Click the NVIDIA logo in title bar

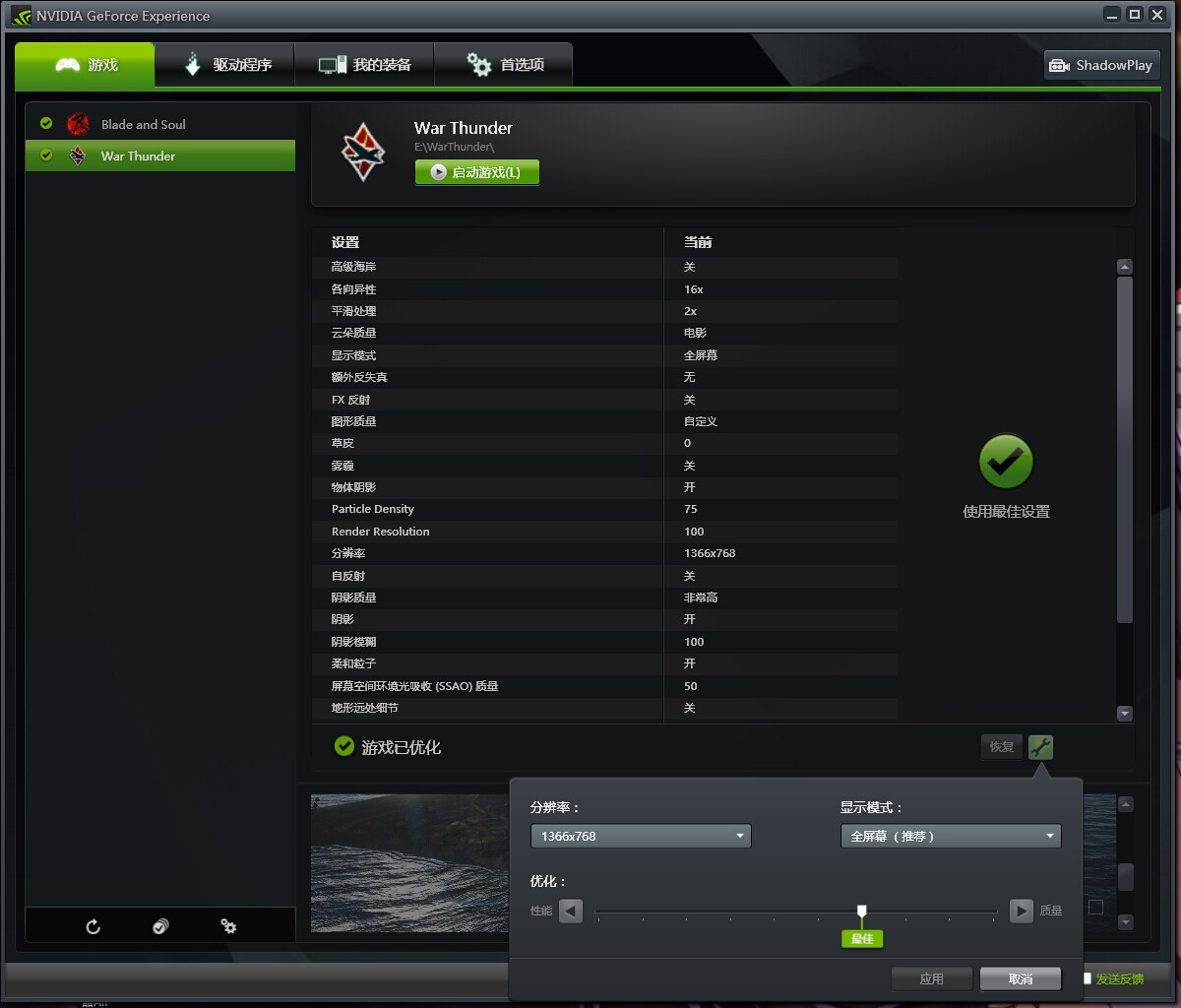[22, 16]
